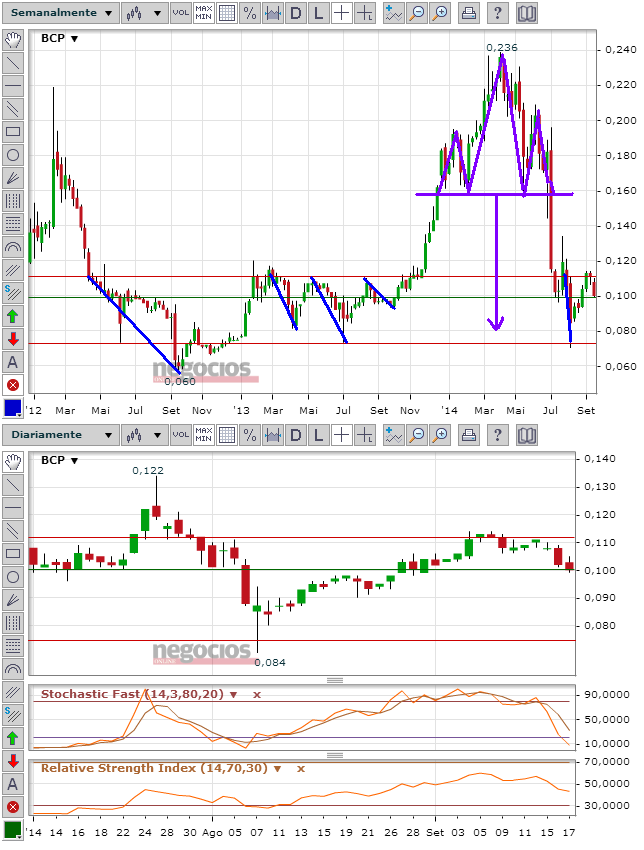This screenshot has height=850, width=644.
Task: Pick the green drawing color swatch
Action: [x=12, y=829]
